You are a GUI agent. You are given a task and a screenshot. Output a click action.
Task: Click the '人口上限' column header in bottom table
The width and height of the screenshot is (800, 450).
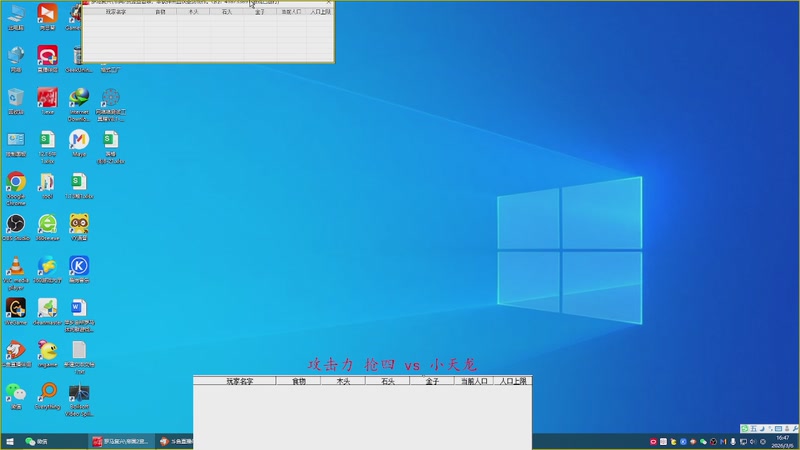(x=513, y=381)
